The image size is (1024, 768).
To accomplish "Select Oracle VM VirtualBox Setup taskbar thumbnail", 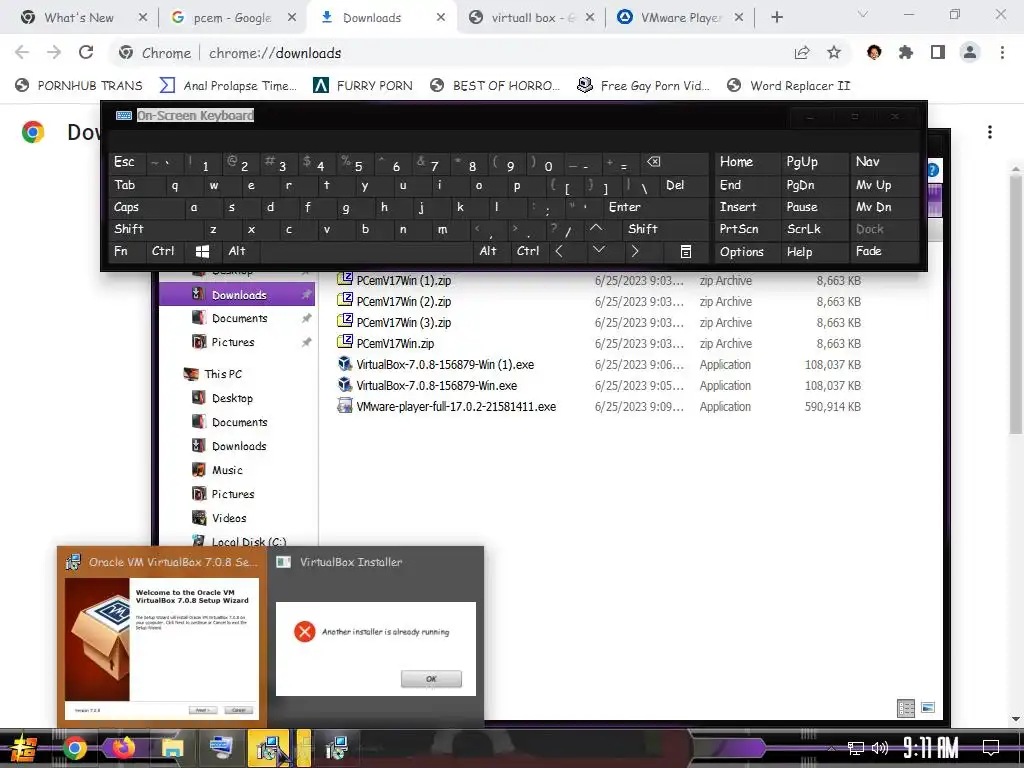I will pos(162,635).
